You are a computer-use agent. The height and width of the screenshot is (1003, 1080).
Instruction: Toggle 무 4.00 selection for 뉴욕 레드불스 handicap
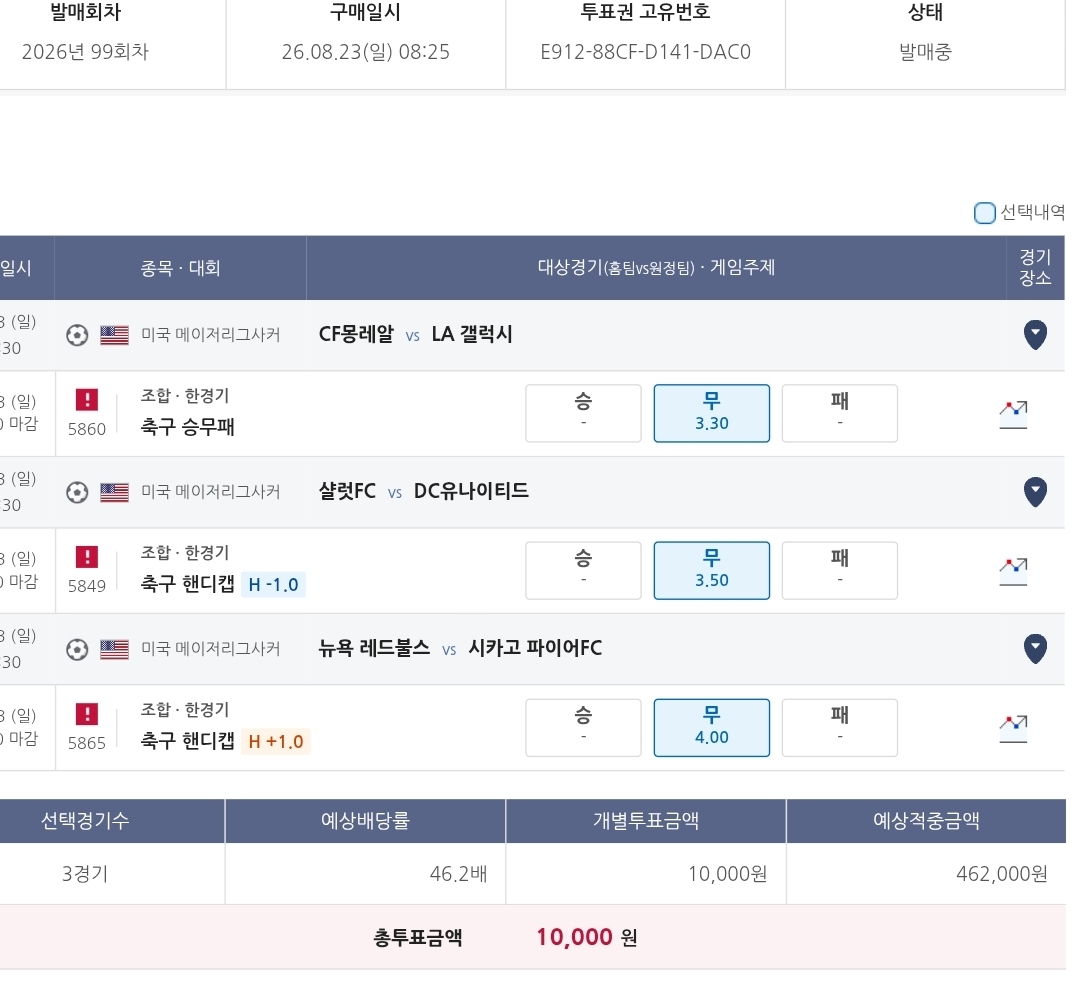pos(712,727)
